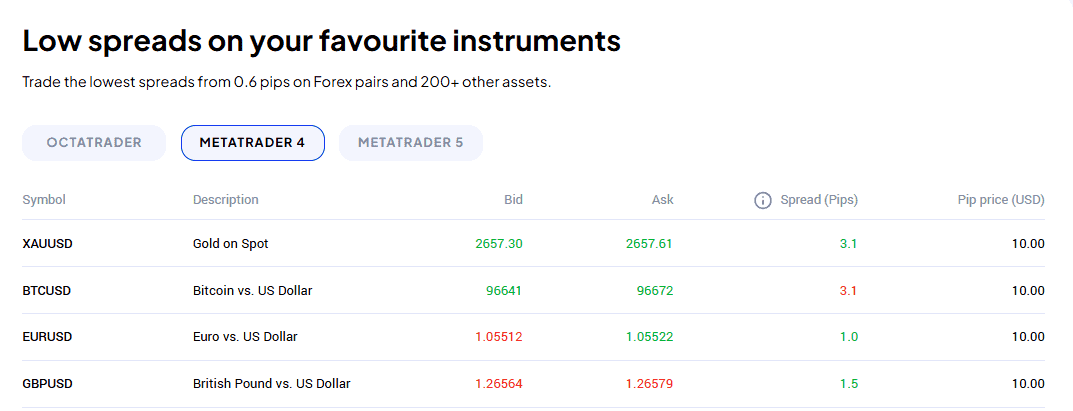Click the Spread (Pips) column header
1073x411 pixels.
819,200
